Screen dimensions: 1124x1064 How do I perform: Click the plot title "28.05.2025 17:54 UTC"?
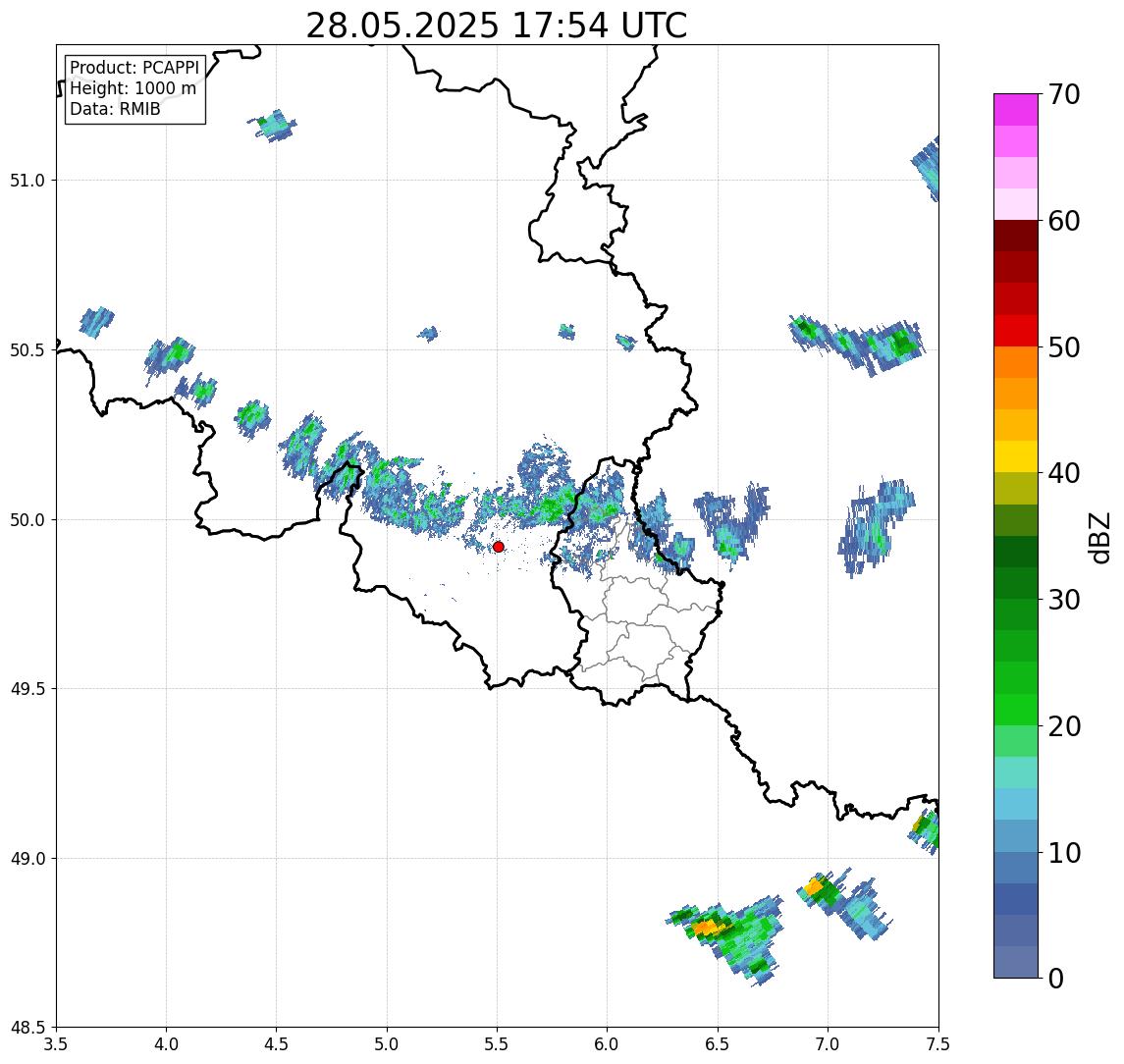(496, 27)
